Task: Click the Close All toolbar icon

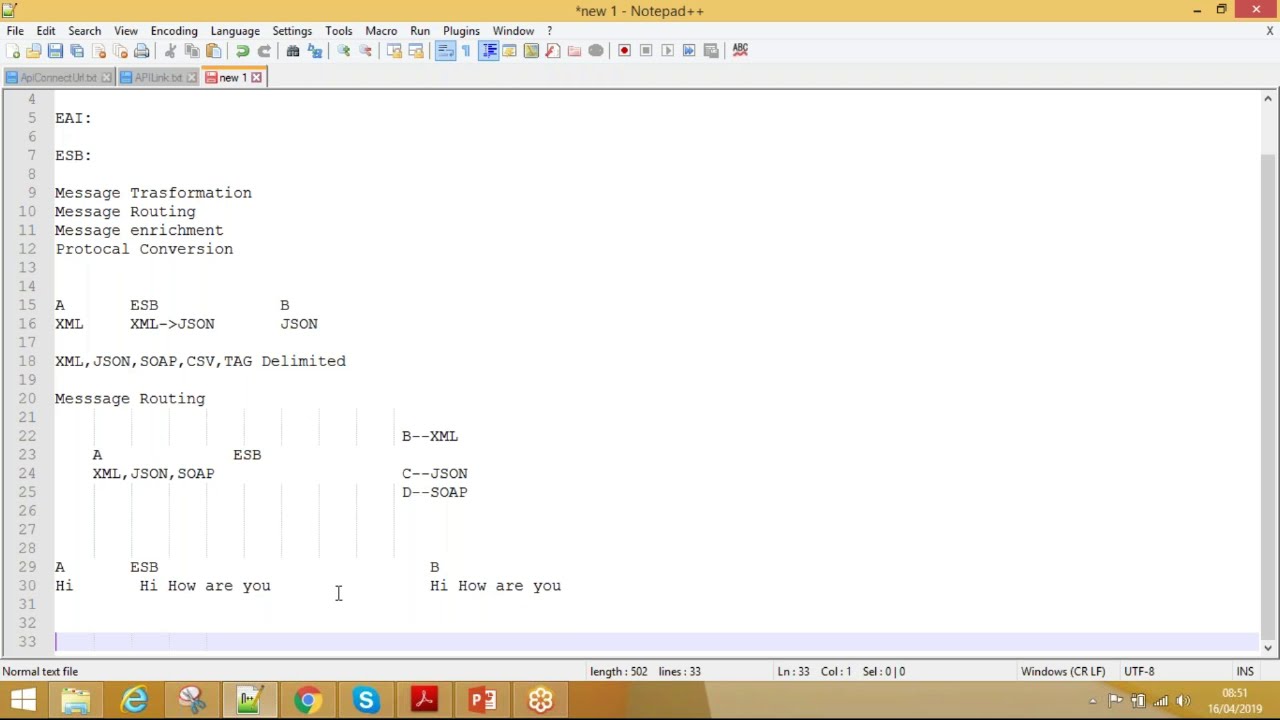Action: pyautogui.click(x=120, y=50)
